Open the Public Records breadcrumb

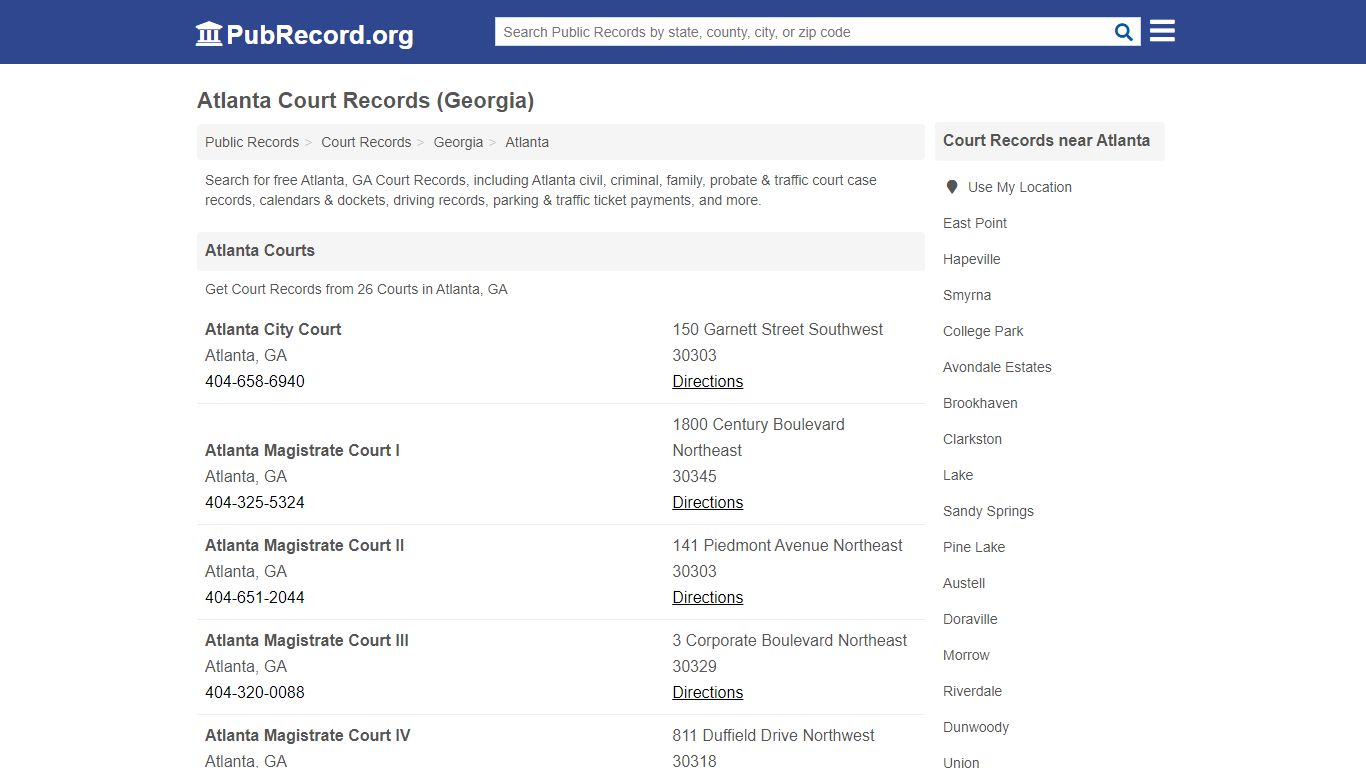[x=252, y=142]
